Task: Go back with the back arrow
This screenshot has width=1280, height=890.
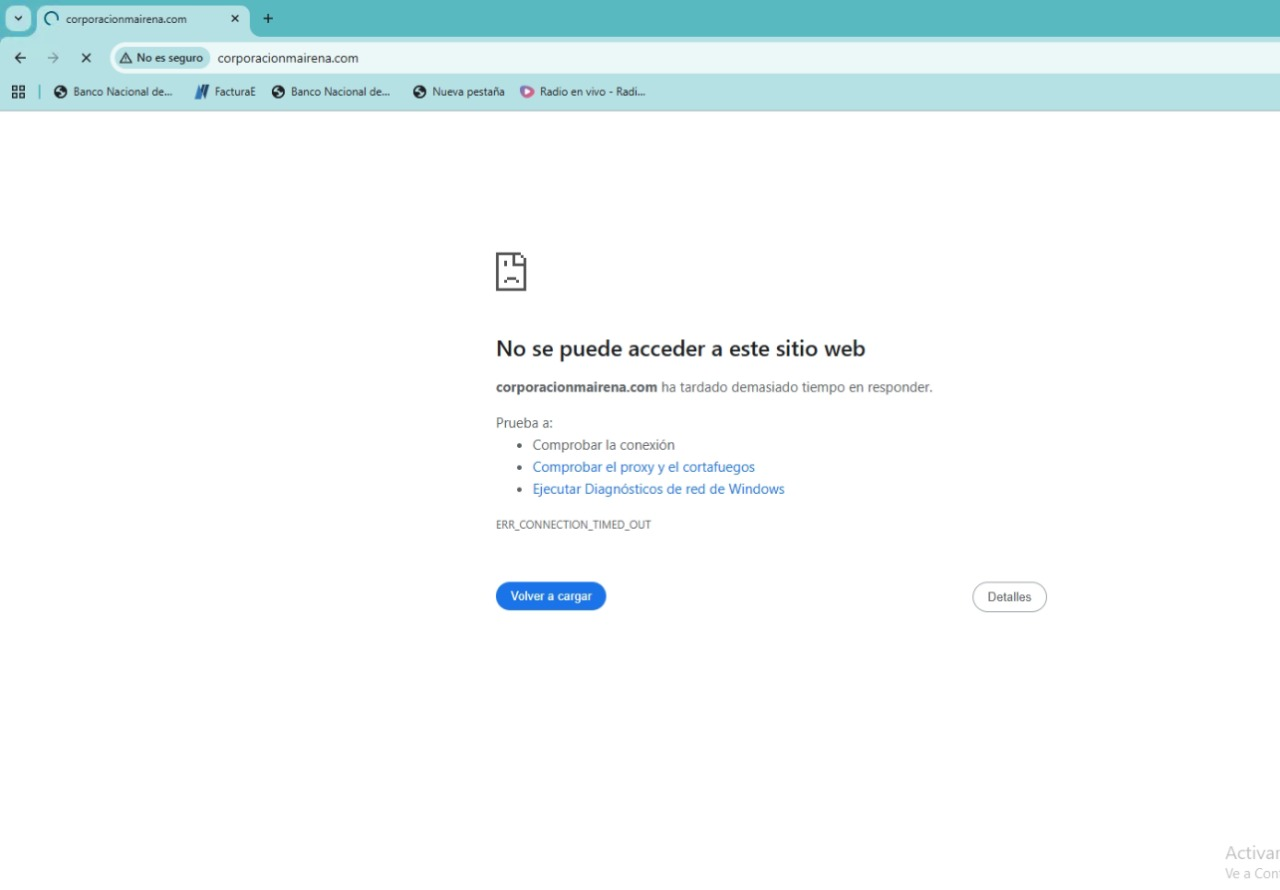Action: tap(20, 58)
